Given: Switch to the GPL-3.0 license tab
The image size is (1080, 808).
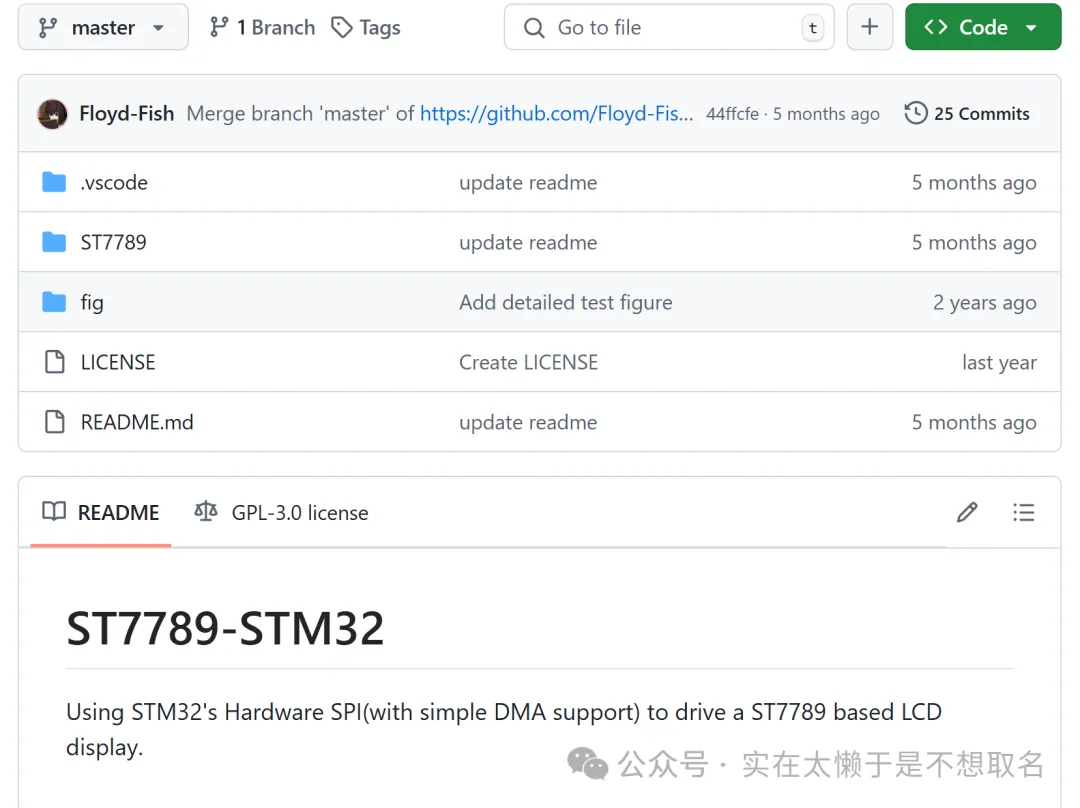Looking at the screenshot, I should click(282, 513).
